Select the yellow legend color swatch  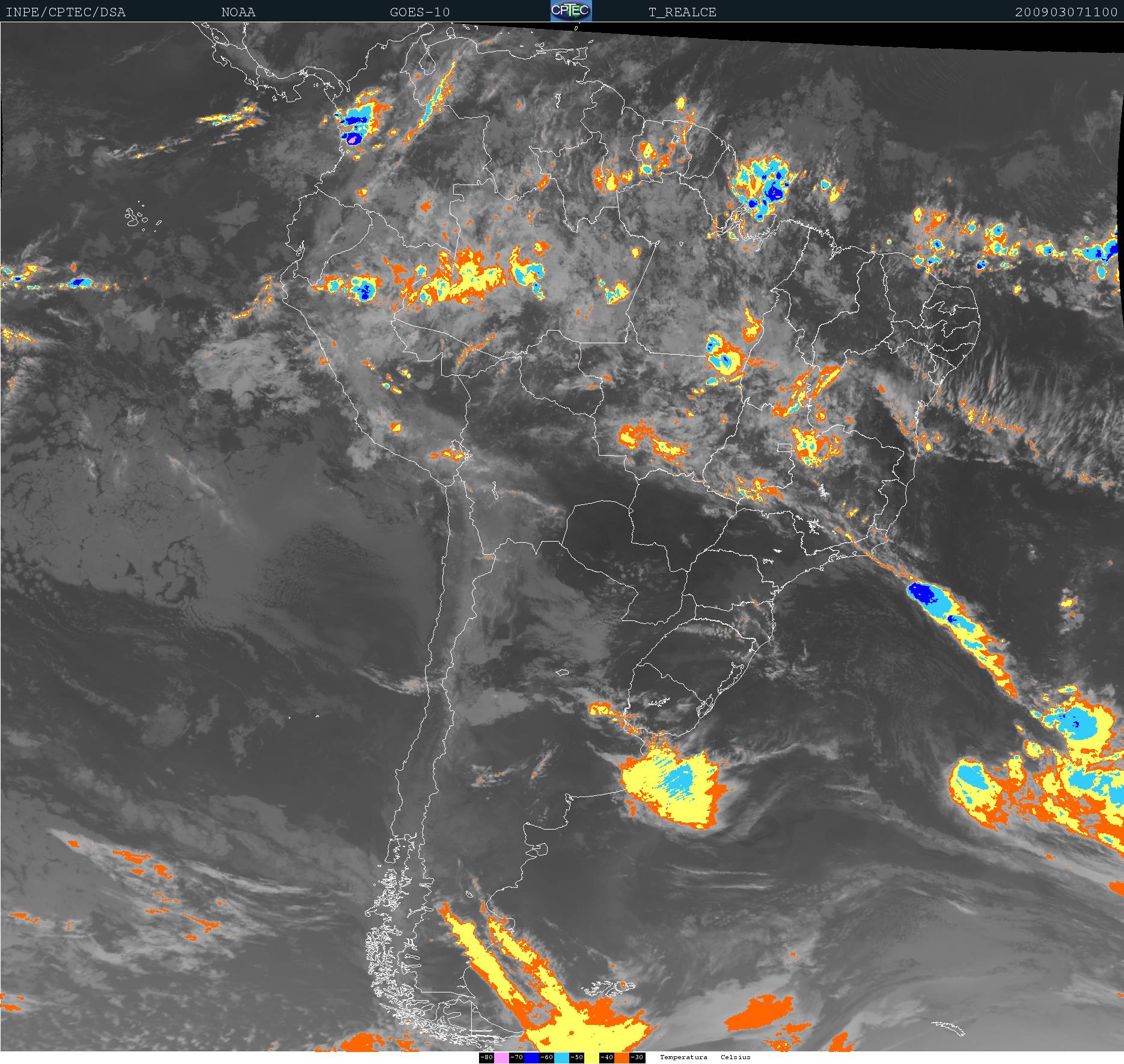pyautogui.click(x=591, y=1057)
